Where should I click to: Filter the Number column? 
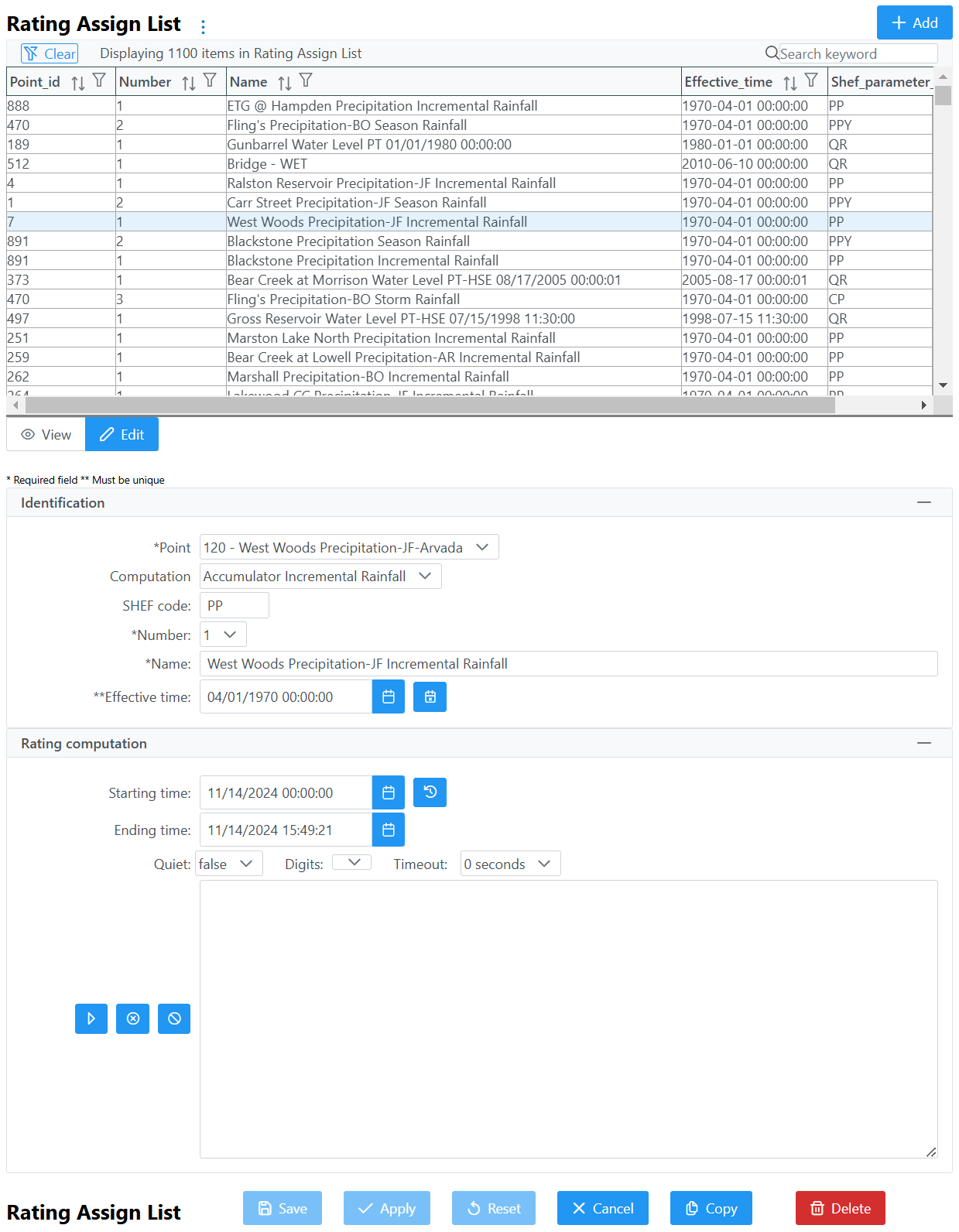click(x=210, y=80)
